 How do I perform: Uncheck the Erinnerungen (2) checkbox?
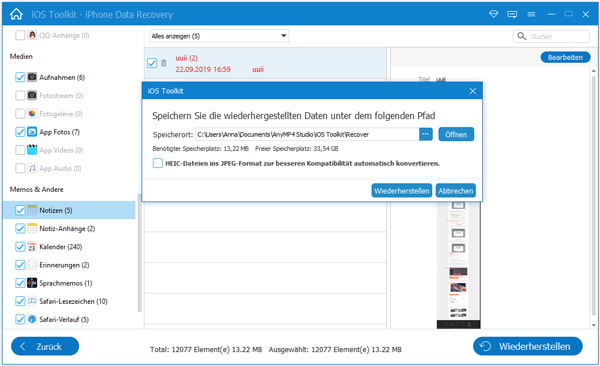pyautogui.click(x=20, y=265)
